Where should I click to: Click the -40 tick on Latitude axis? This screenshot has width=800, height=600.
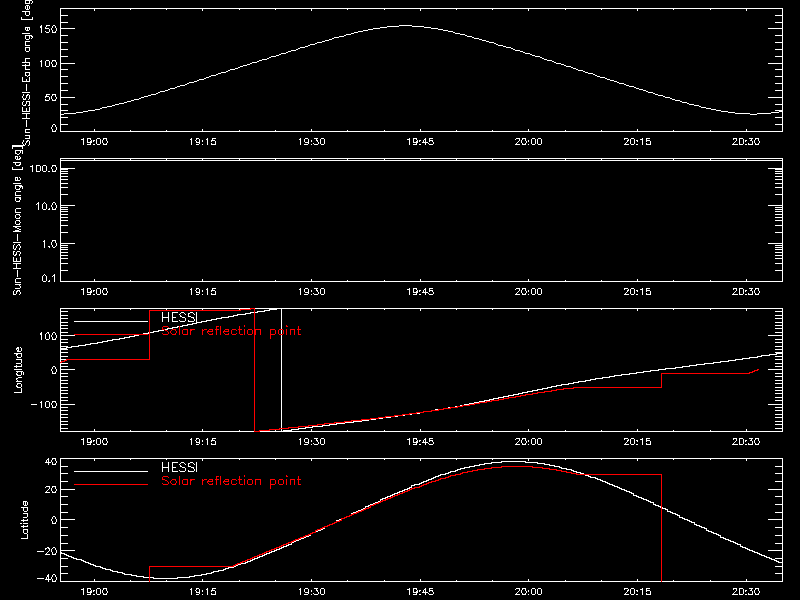tap(47, 578)
